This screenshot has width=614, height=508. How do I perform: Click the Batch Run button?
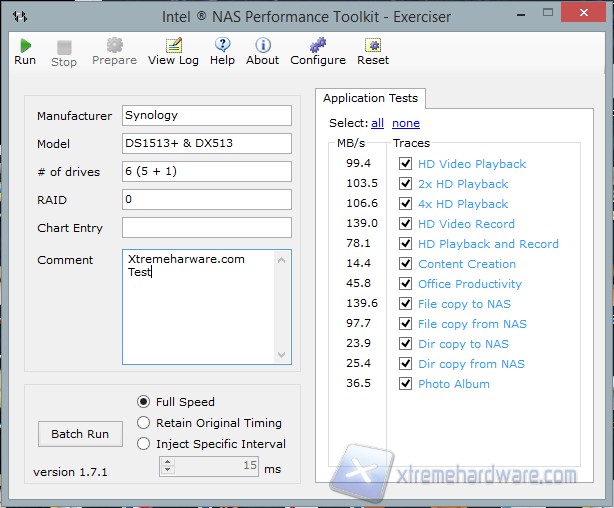(x=80, y=434)
